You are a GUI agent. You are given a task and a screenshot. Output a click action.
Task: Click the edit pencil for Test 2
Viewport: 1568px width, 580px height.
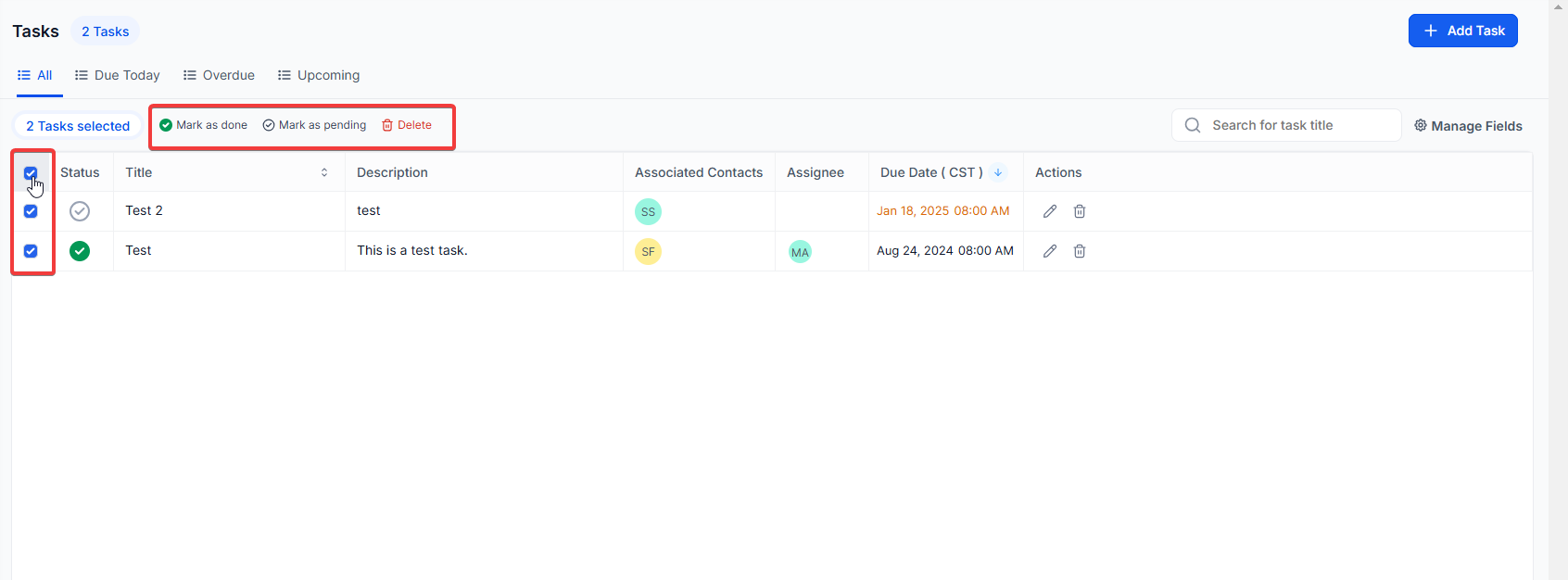(x=1049, y=211)
